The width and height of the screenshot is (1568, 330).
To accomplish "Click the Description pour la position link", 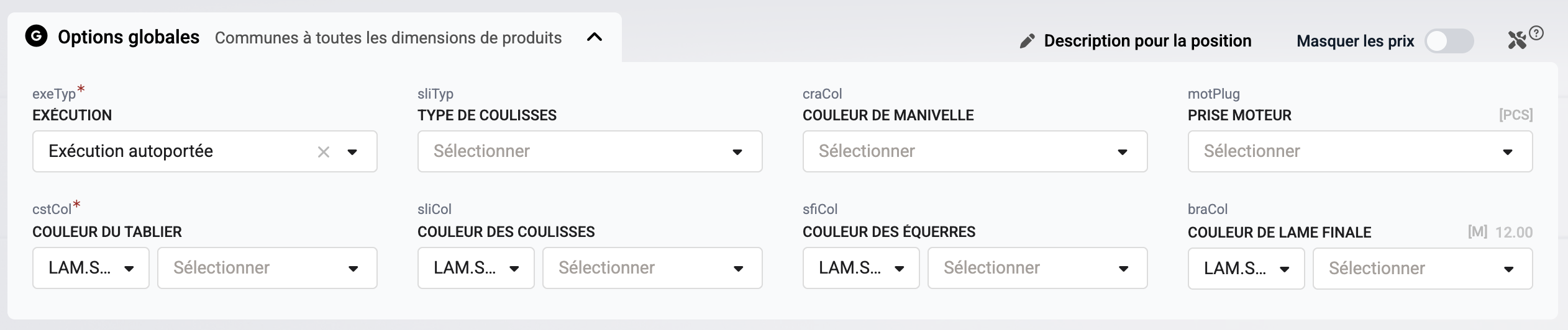I will [1147, 41].
